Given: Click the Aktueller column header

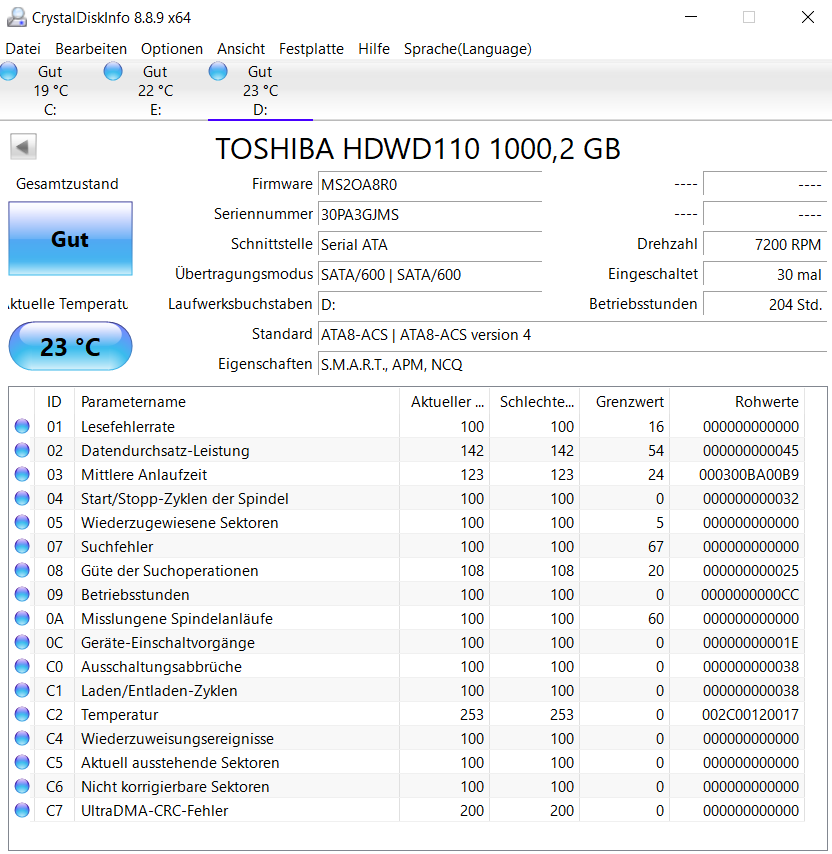Looking at the screenshot, I should click(444, 402).
